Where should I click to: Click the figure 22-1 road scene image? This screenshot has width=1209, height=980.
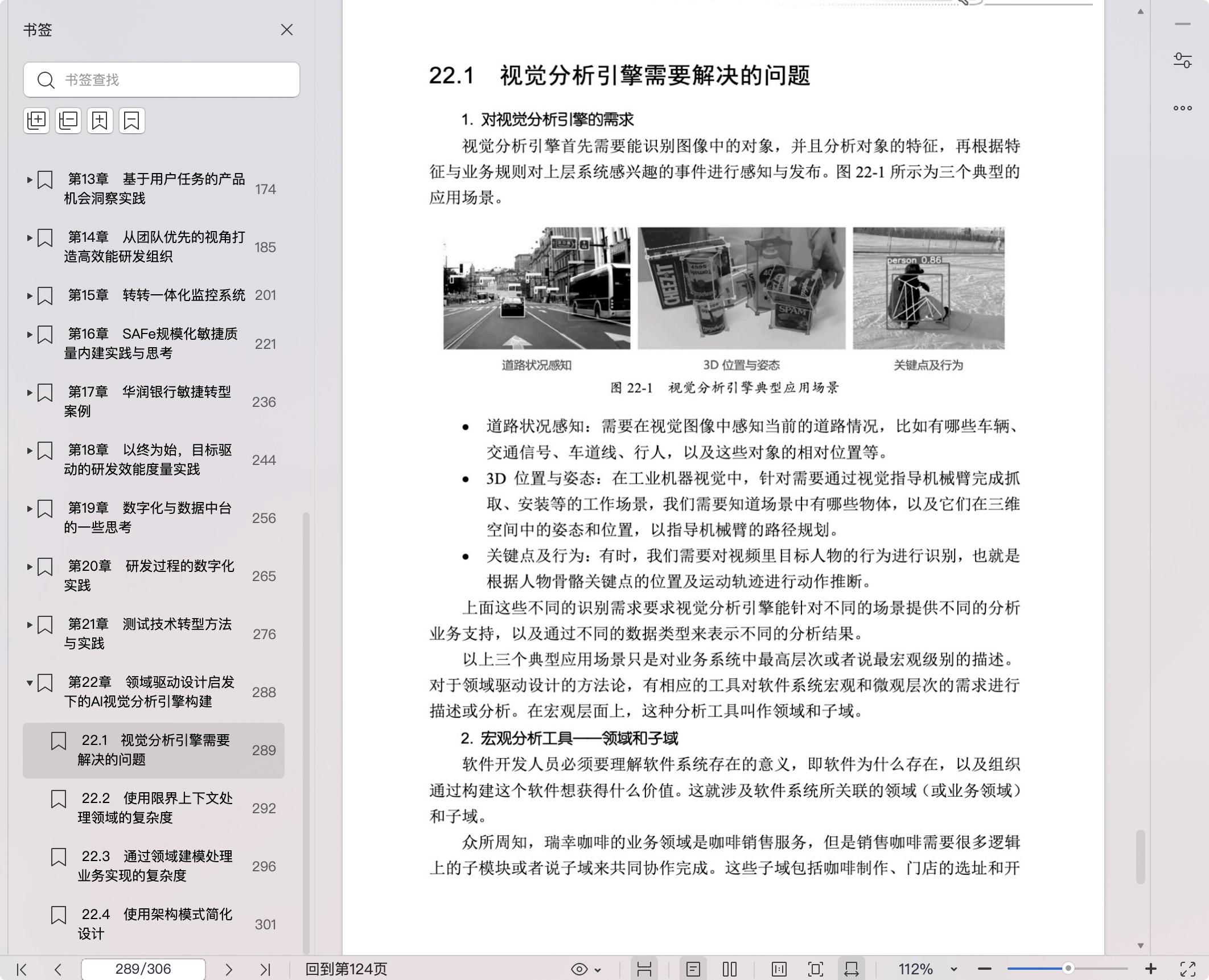(x=537, y=288)
